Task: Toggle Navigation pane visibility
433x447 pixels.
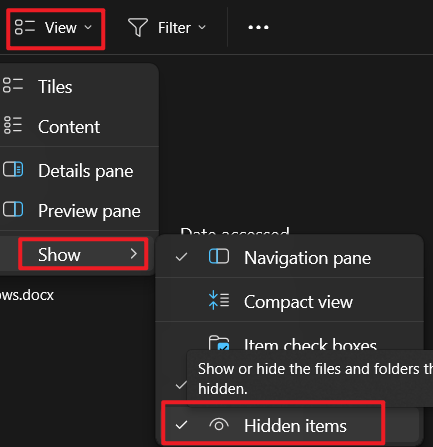Action: [x=289, y=258]
